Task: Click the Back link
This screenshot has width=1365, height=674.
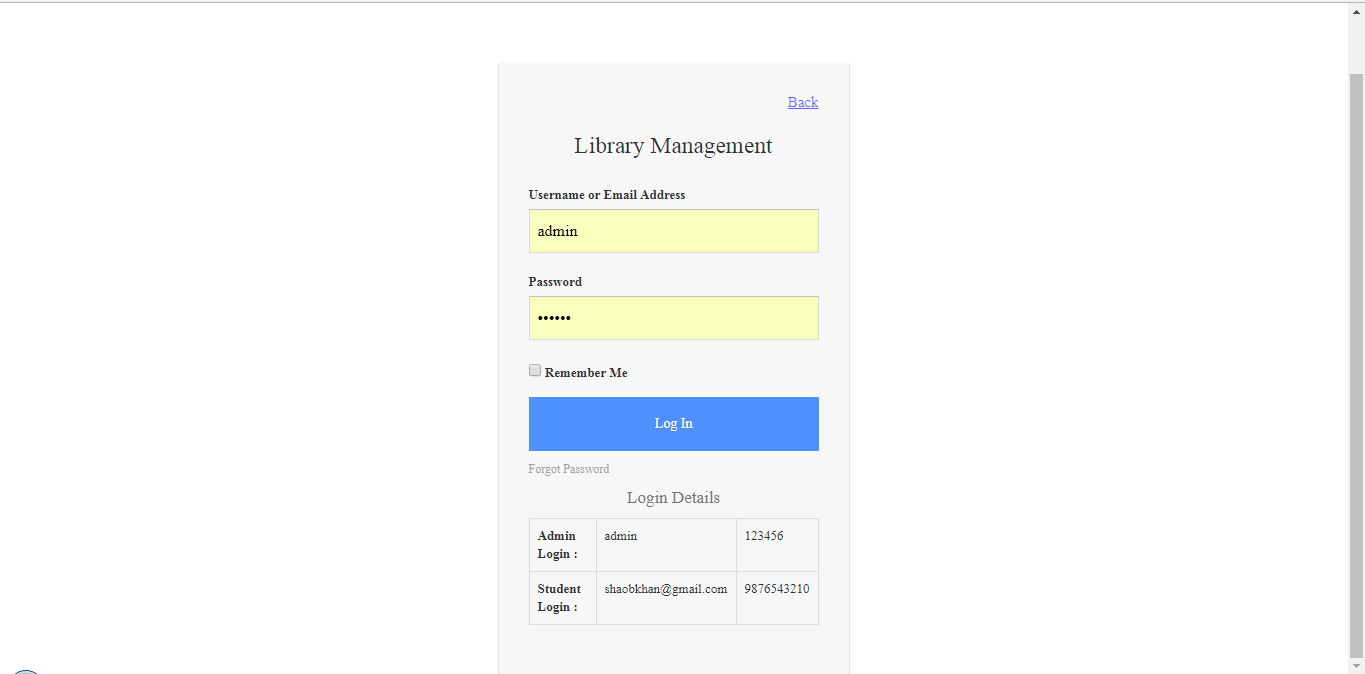Action: point(803,102)
